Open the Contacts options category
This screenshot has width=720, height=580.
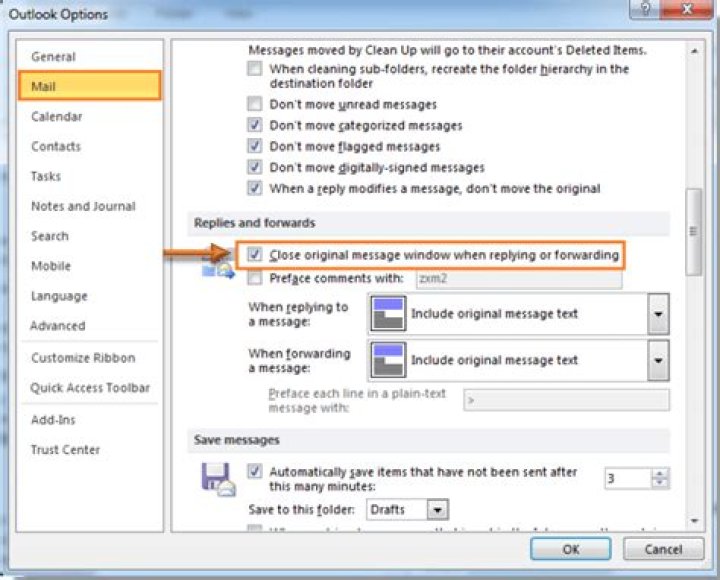coord(56,146)
